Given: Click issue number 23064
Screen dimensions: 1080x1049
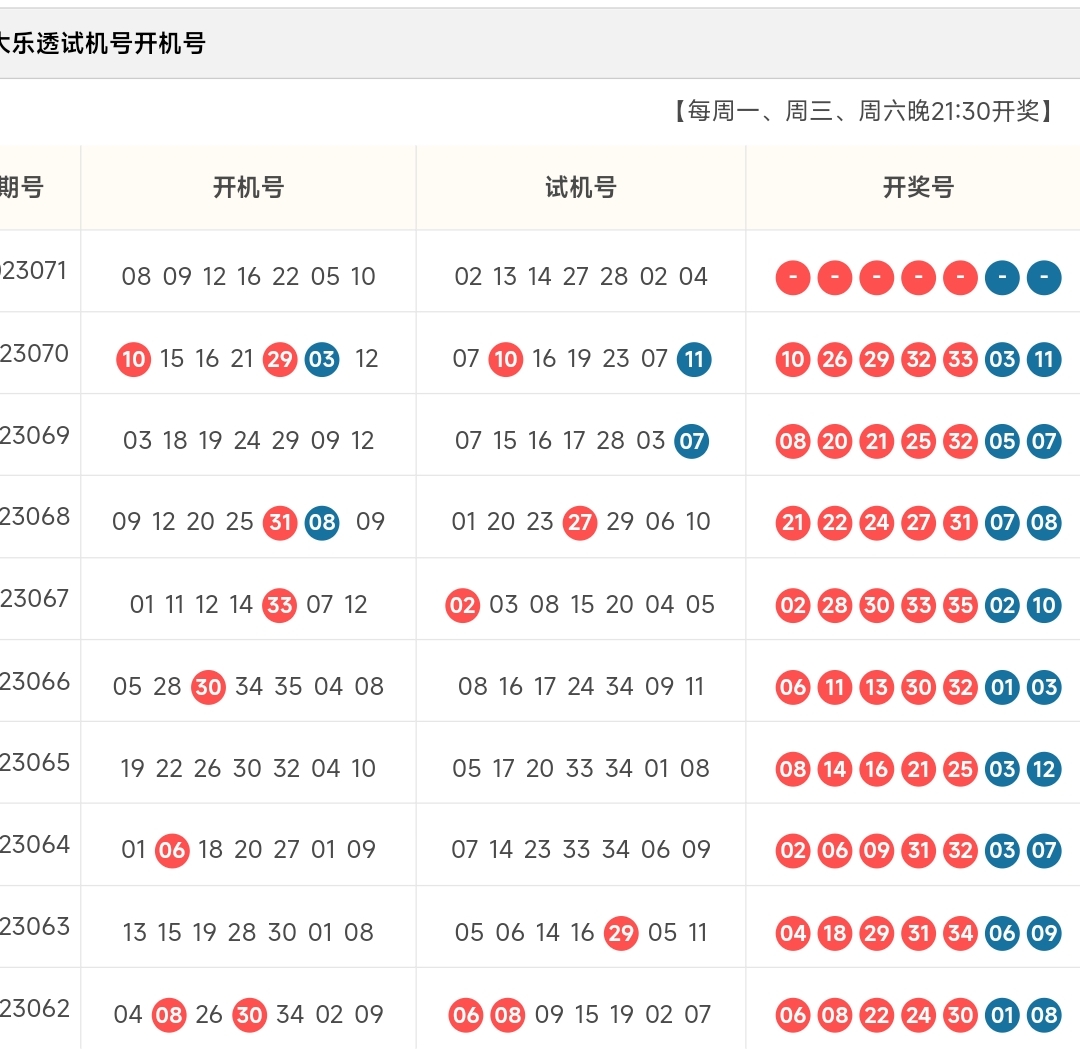Looking at the screenshot, I should [x=34, y=844].
